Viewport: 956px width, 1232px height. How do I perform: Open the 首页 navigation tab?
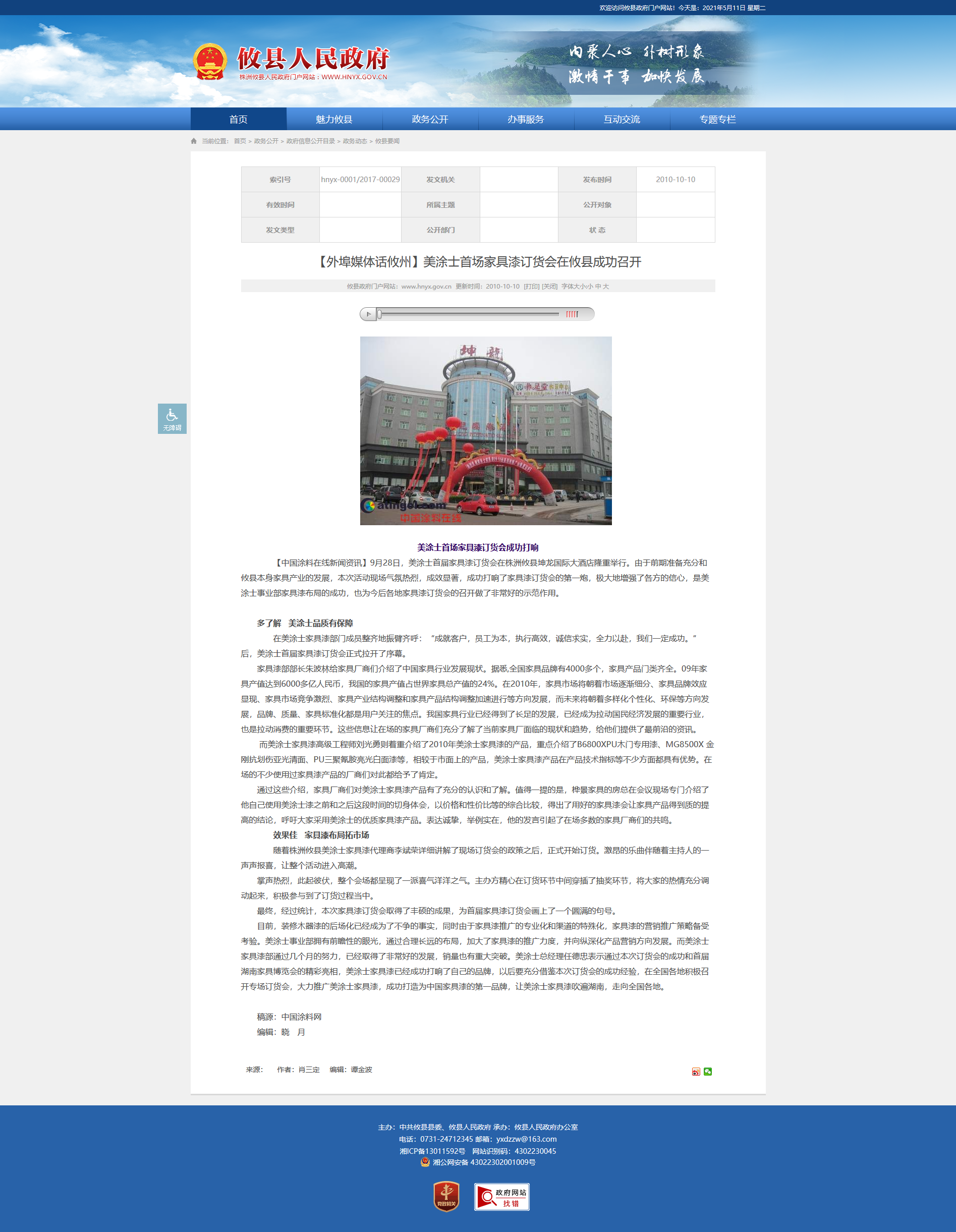tap(239, 119)
